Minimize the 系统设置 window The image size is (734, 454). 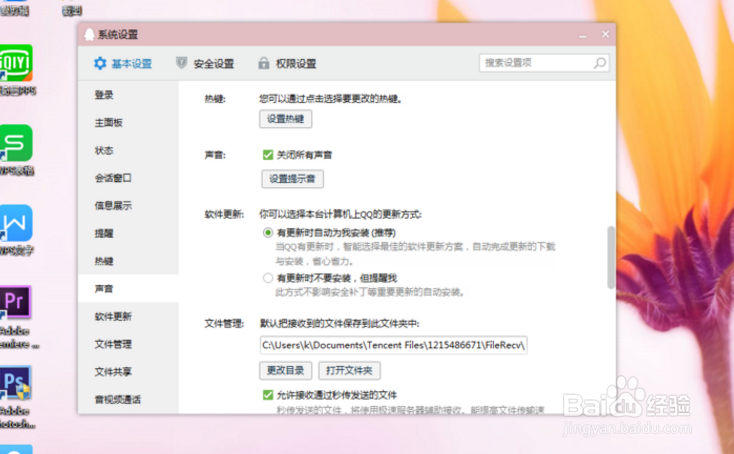pyautogui.click(x=583, y=35)
